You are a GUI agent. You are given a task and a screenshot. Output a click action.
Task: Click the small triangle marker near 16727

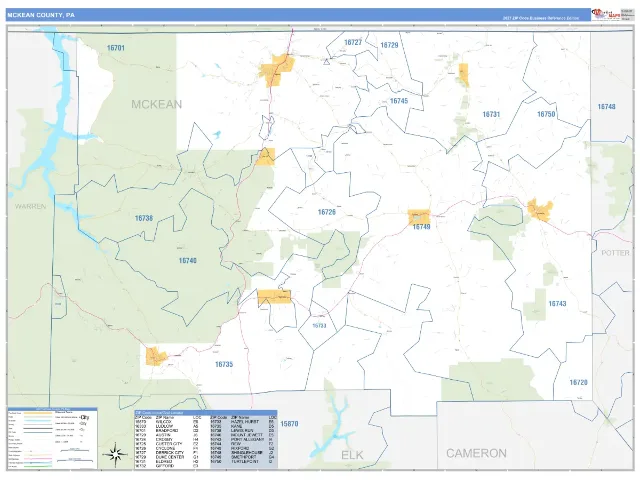tap(327, 62)
